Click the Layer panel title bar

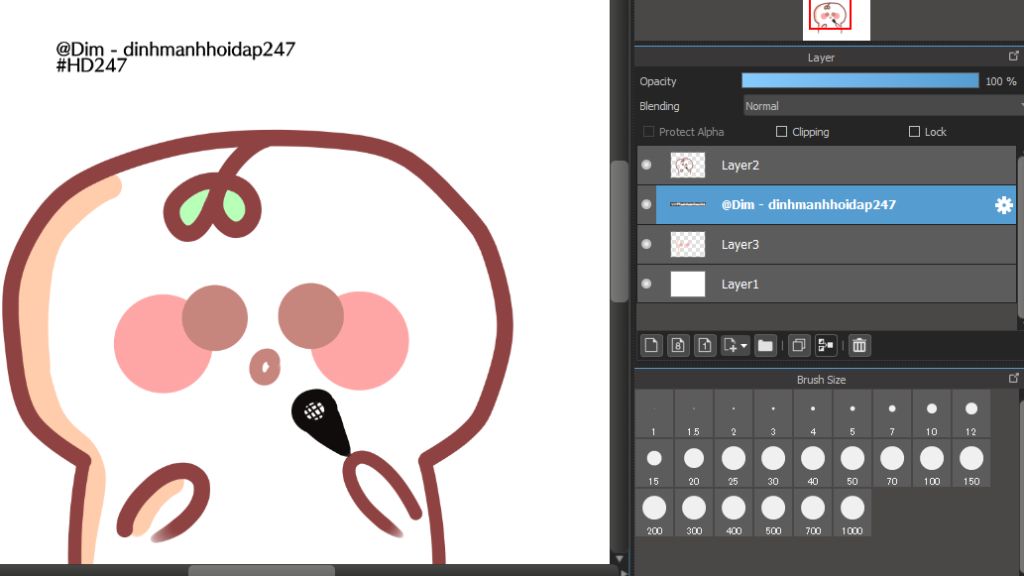click(x=821, y=57)
